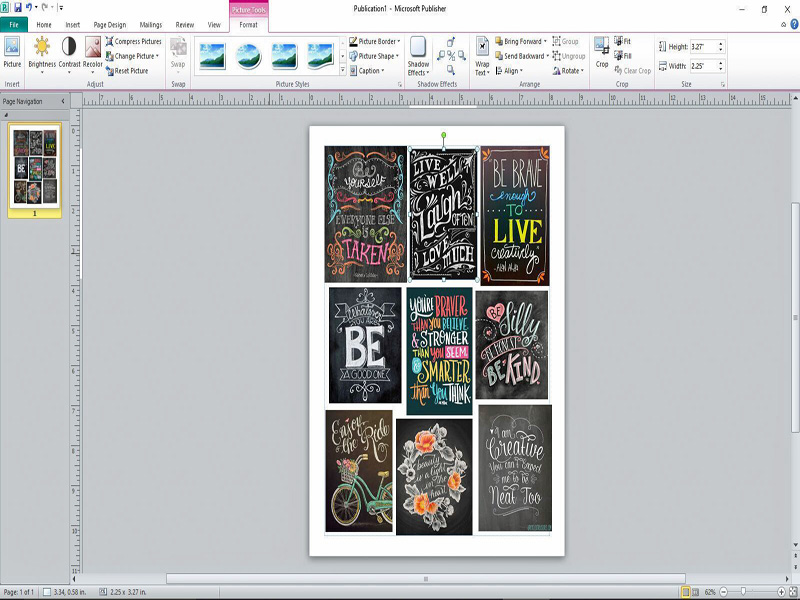Collapse the Page Navigation pane
This screenshot has width=800, height=600.
pyautogui.click(x=63, y=101)
